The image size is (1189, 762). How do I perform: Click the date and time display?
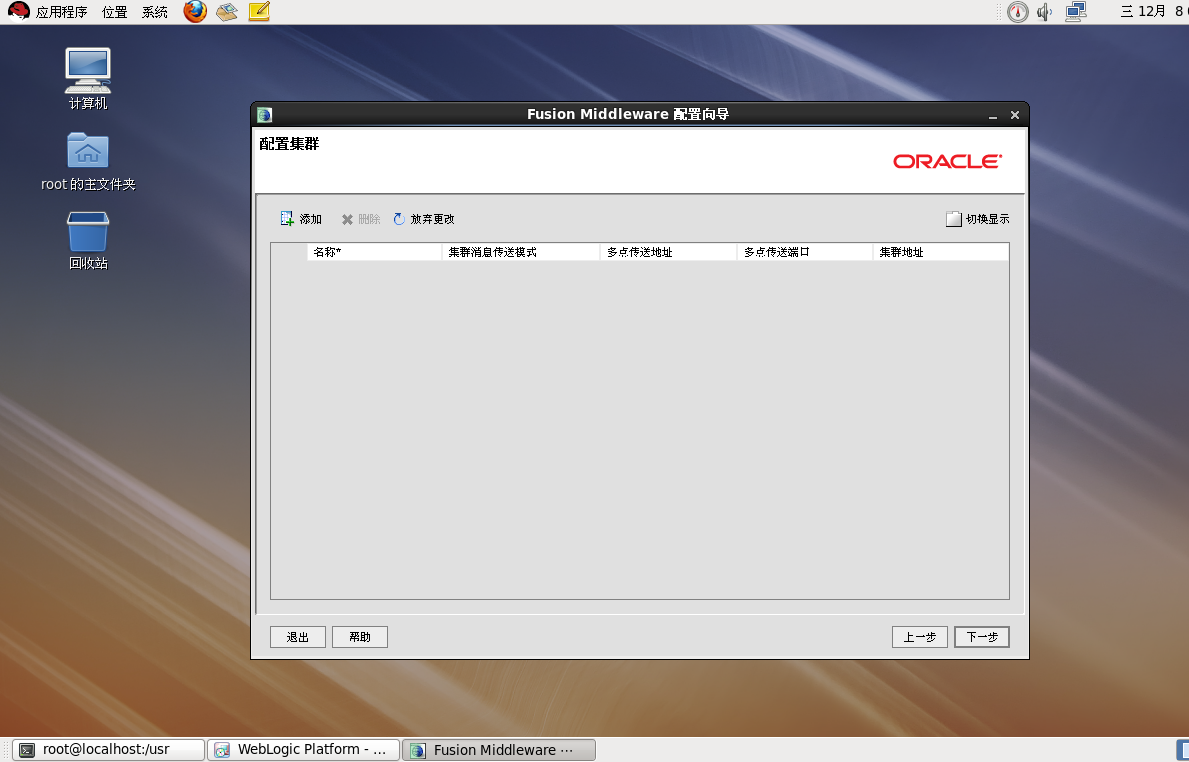(1153, 11)
